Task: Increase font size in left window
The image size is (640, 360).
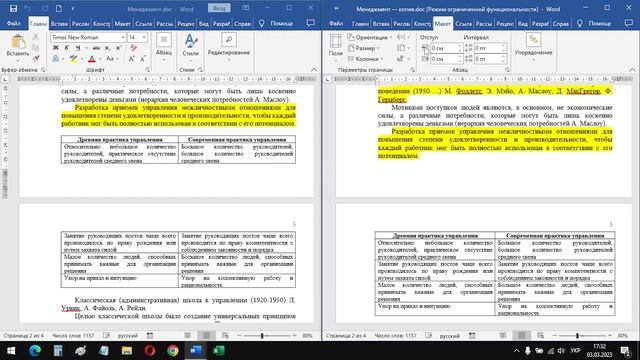Action: pos(132,59)
